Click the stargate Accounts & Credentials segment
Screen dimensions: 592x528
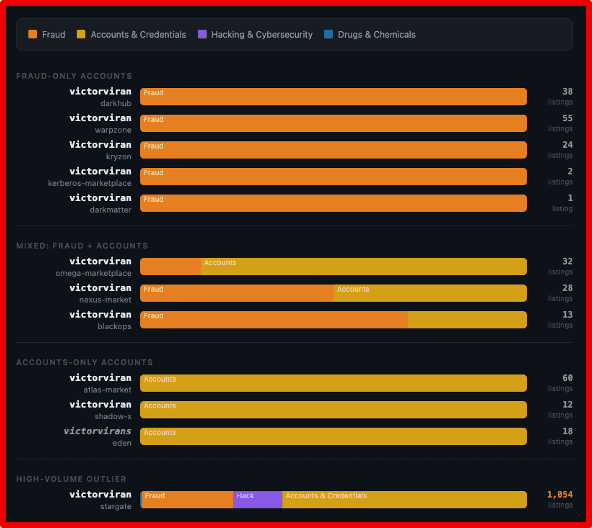pos(404,500)
